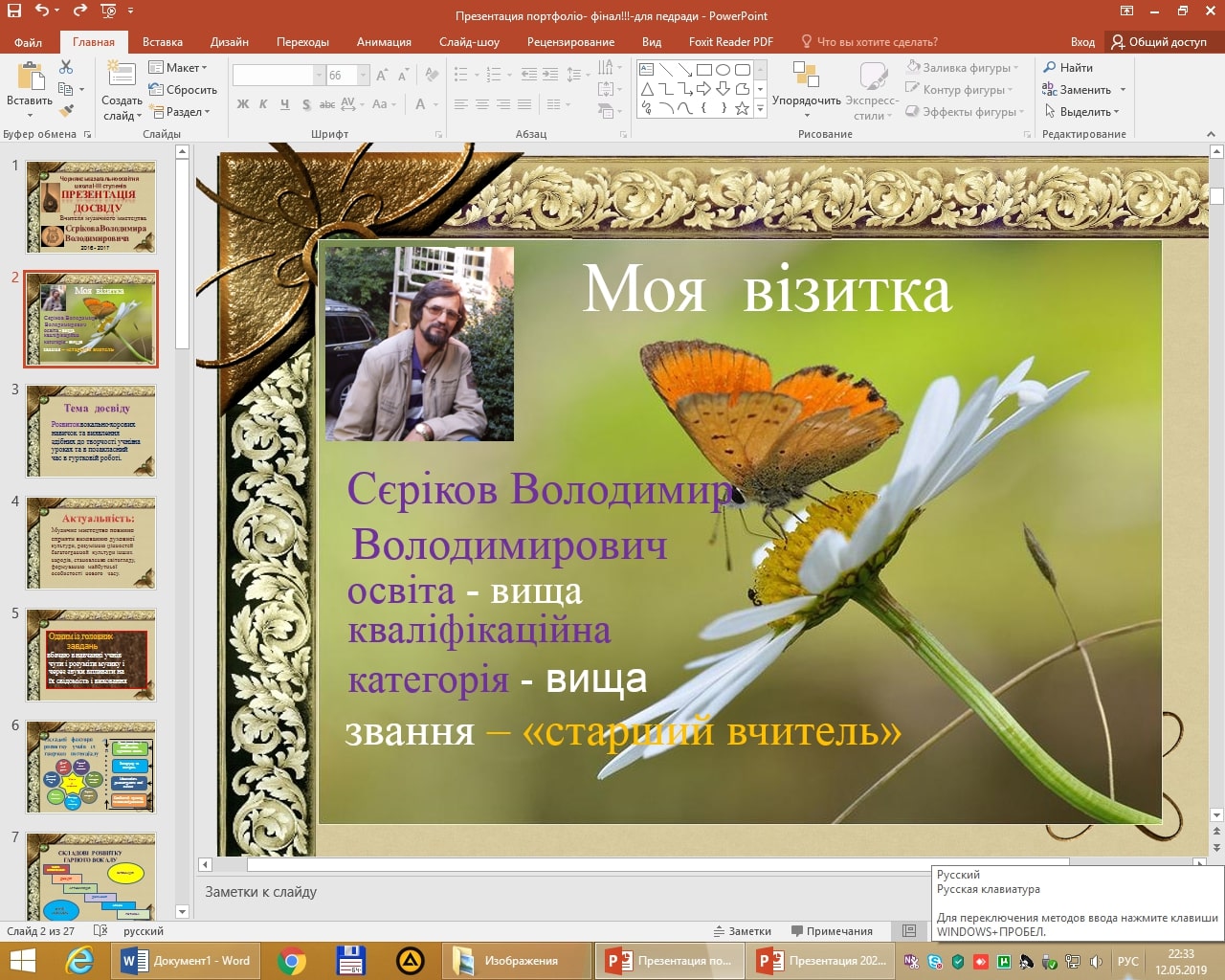Toggle underline (Ч) formatting
Screen dimensions: 1225x980
pos(284,104)
